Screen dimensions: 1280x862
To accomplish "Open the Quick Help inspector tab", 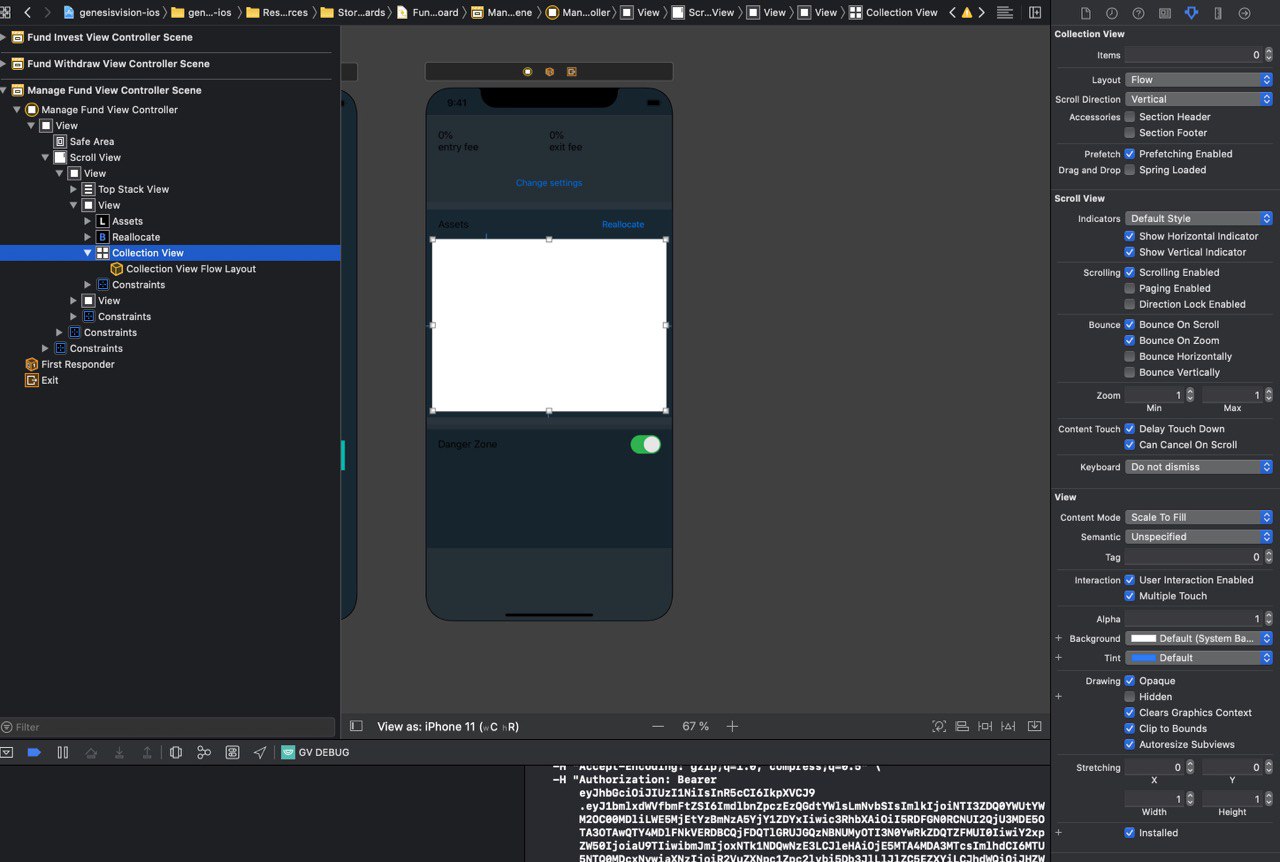I will (x=1138, y=13).
